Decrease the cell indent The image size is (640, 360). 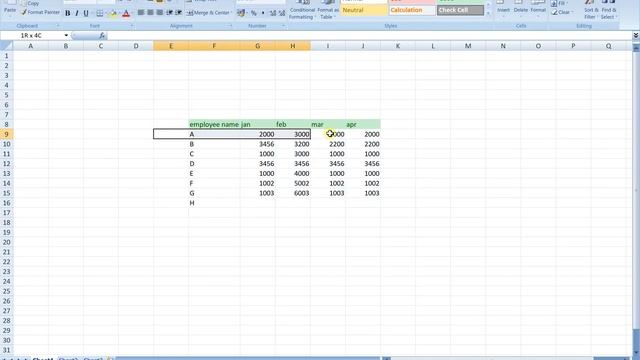[169, 13]
